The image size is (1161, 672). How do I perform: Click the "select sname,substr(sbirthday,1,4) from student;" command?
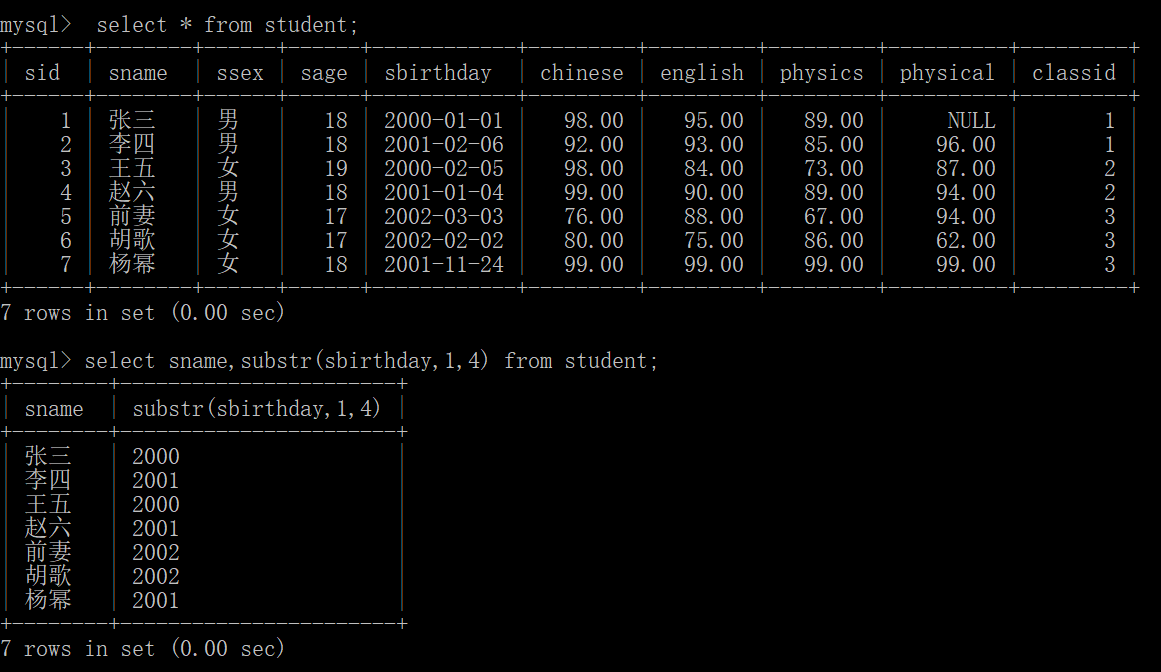[371, 361]
